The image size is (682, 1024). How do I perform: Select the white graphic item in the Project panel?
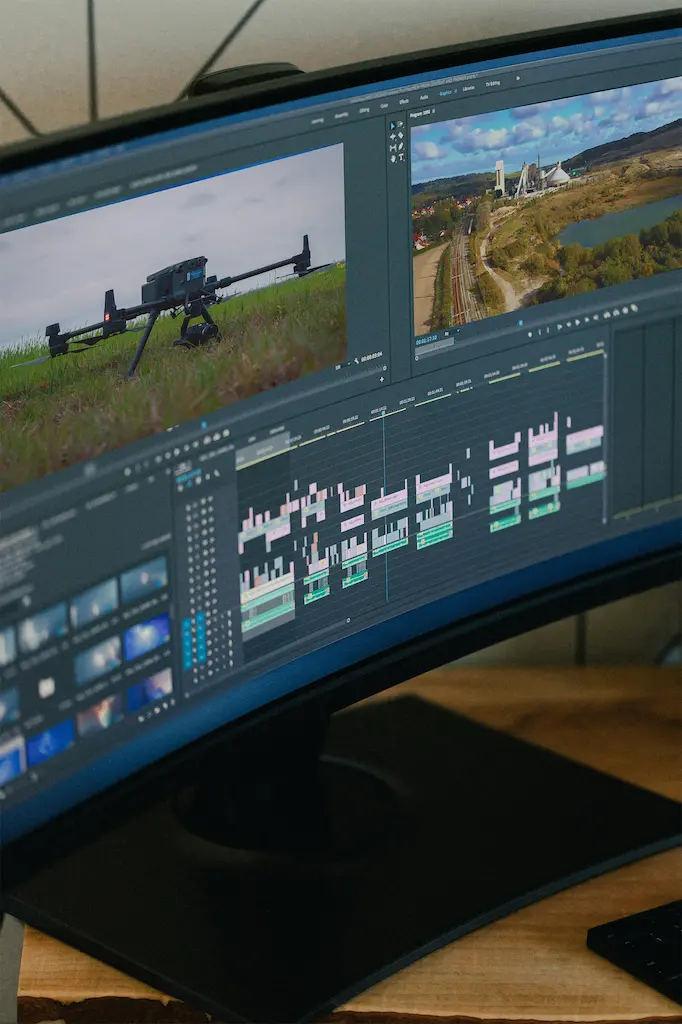click(x=46, y=687)
